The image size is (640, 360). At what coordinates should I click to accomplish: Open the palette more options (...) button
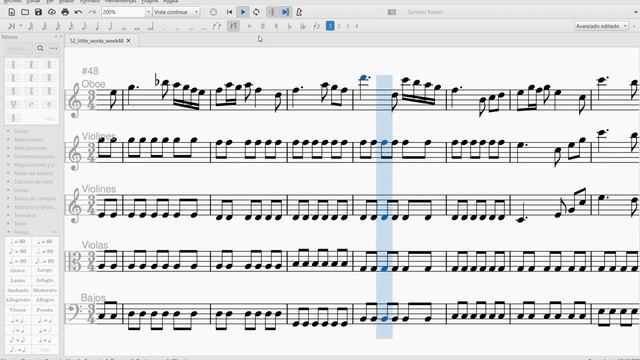54,49
